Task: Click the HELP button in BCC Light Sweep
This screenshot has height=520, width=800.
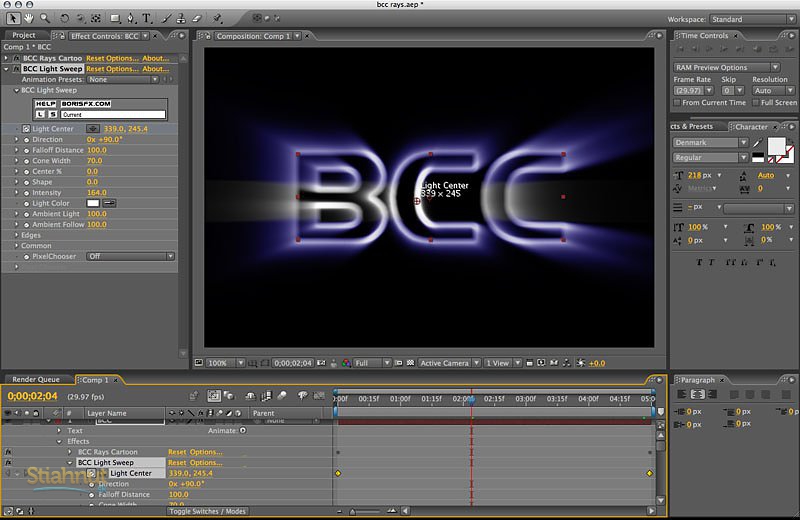Action: click(x=45, y=104)
